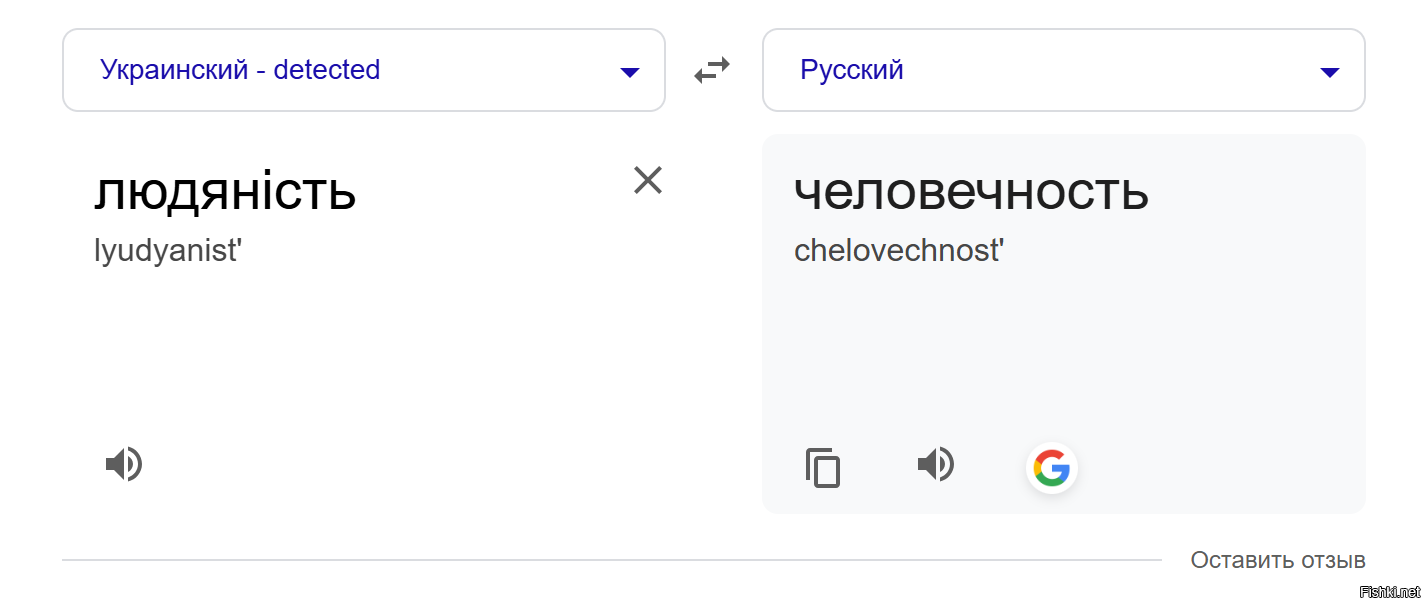This screenshot has height=604, width=1426.
Task: Select the Украинский - detected label
Action: click(x=240, y=69)
